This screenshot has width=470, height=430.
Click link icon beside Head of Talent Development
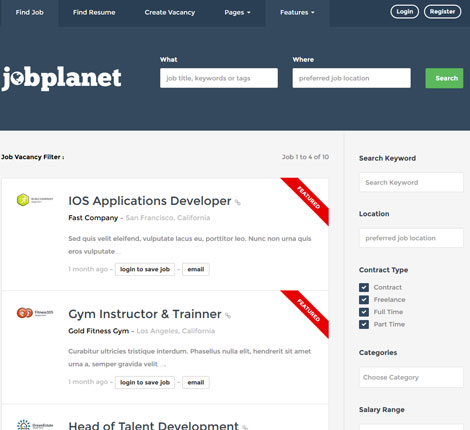tap(245, 427)
